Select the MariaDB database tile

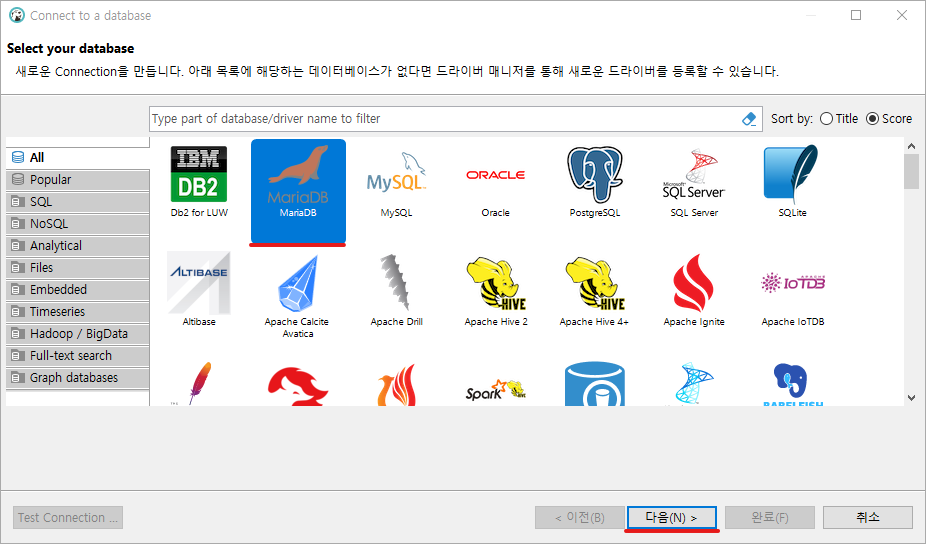point(298,191)
